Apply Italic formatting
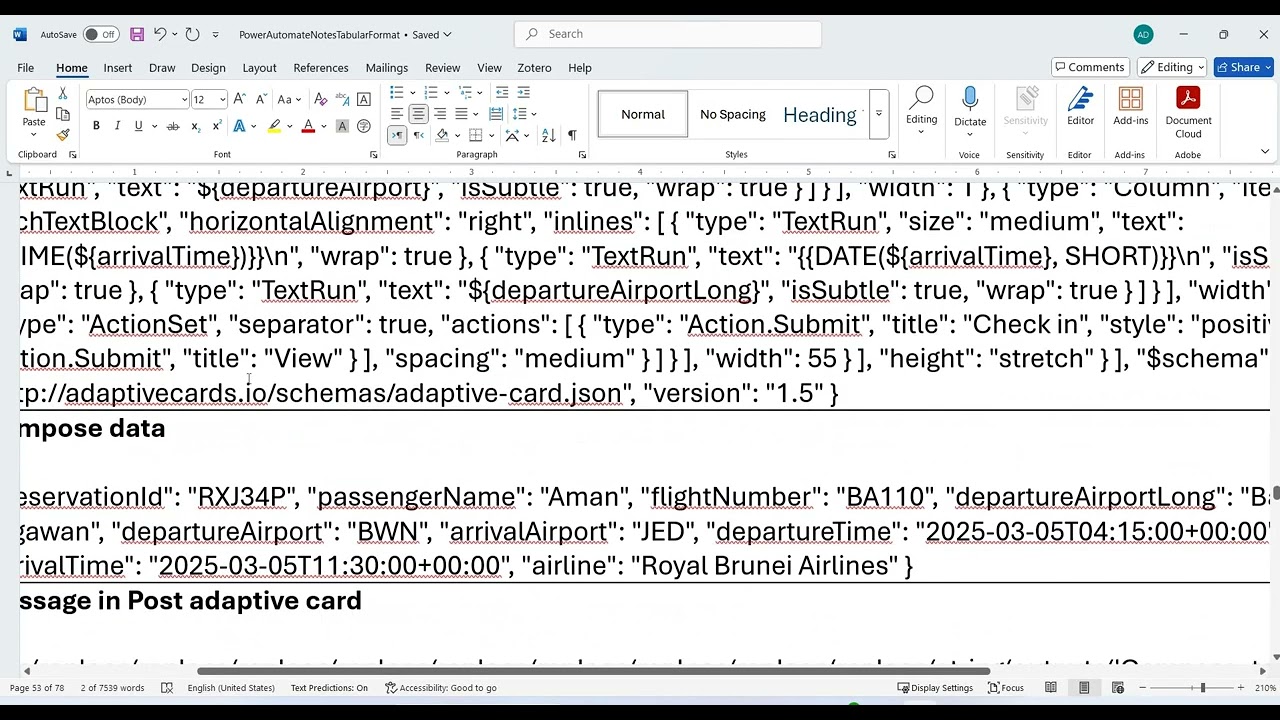The height and width of the screenshot is (720, 1280). [x=117, y=126]
